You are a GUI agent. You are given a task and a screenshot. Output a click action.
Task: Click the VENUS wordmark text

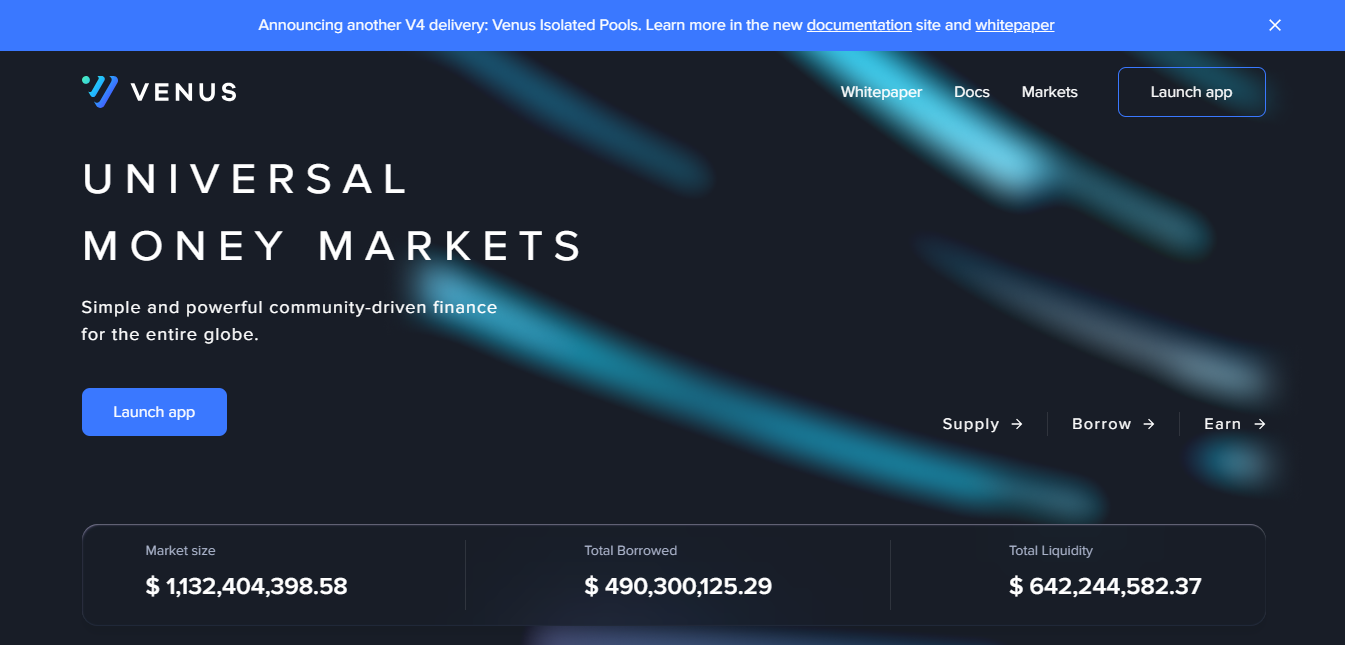click(x=183, y=92)
